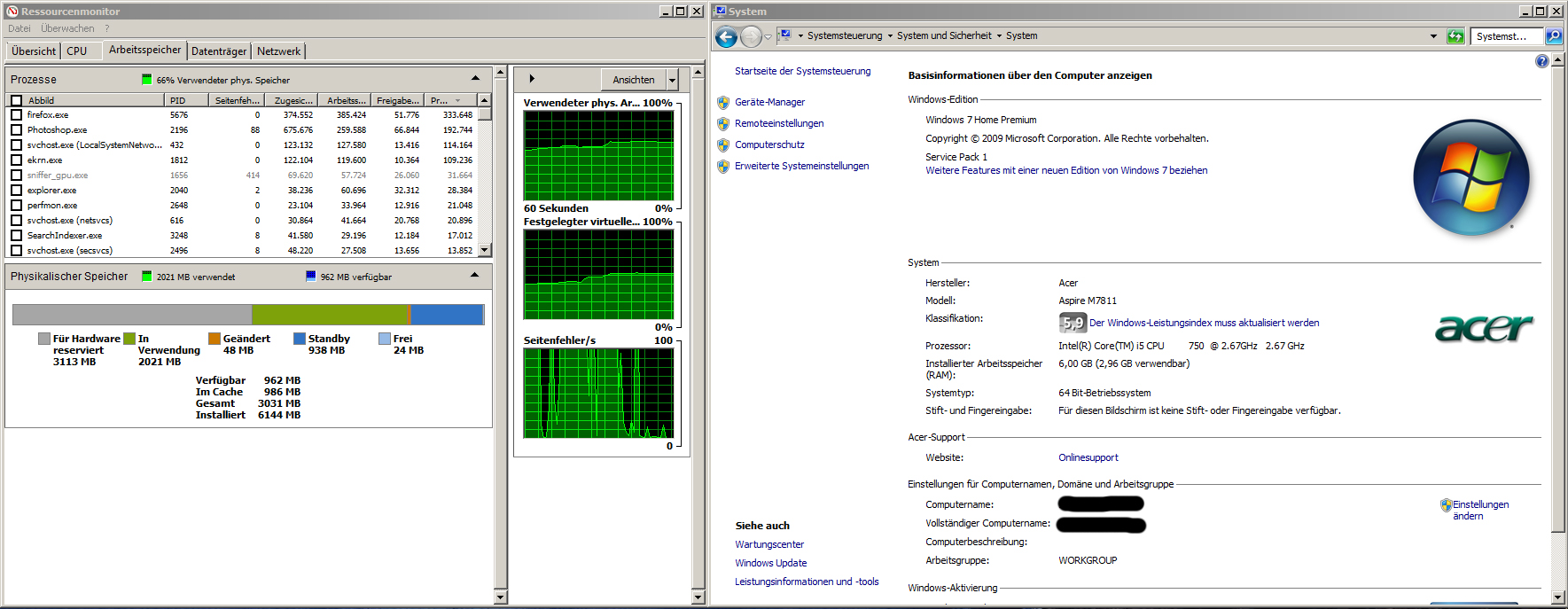
Task: Sort by the Pr... column header
Action: [450, 101]
